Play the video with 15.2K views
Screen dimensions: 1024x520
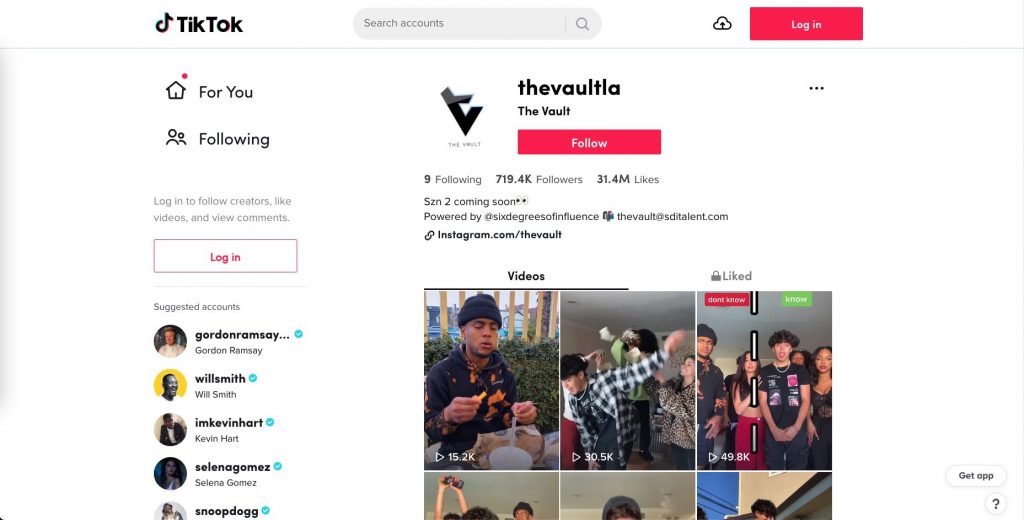coord(491,381)
